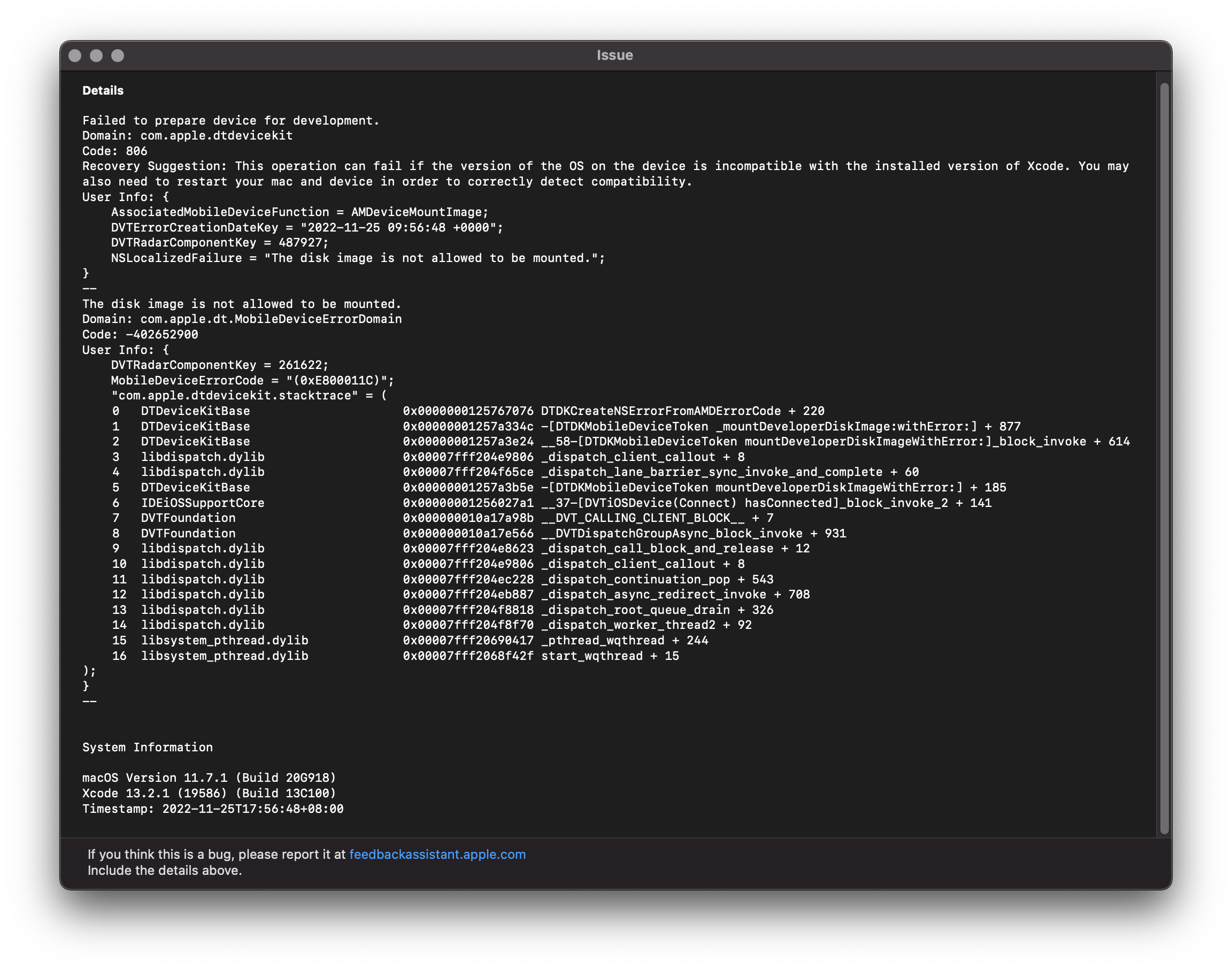Image resolution: width=1232 pixels, height=969 pixels.
Task: Zoom the Issue window
Action: pos(118,55)
